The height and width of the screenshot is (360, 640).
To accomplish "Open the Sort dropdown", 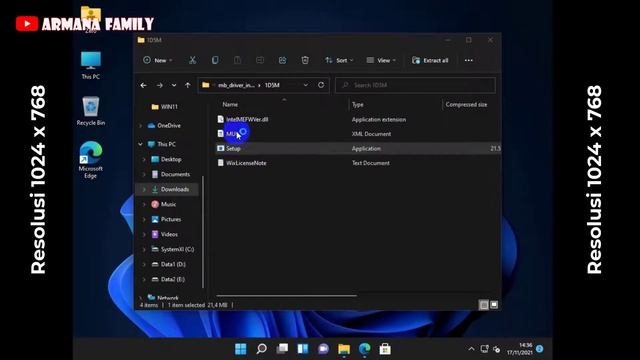I will tap(339, 60).
